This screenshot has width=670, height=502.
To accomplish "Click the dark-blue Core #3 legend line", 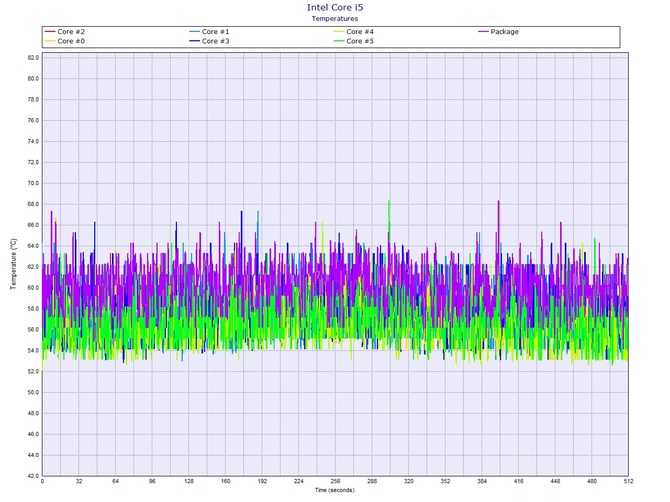I will pyautogui.click(x=194, y=41).
